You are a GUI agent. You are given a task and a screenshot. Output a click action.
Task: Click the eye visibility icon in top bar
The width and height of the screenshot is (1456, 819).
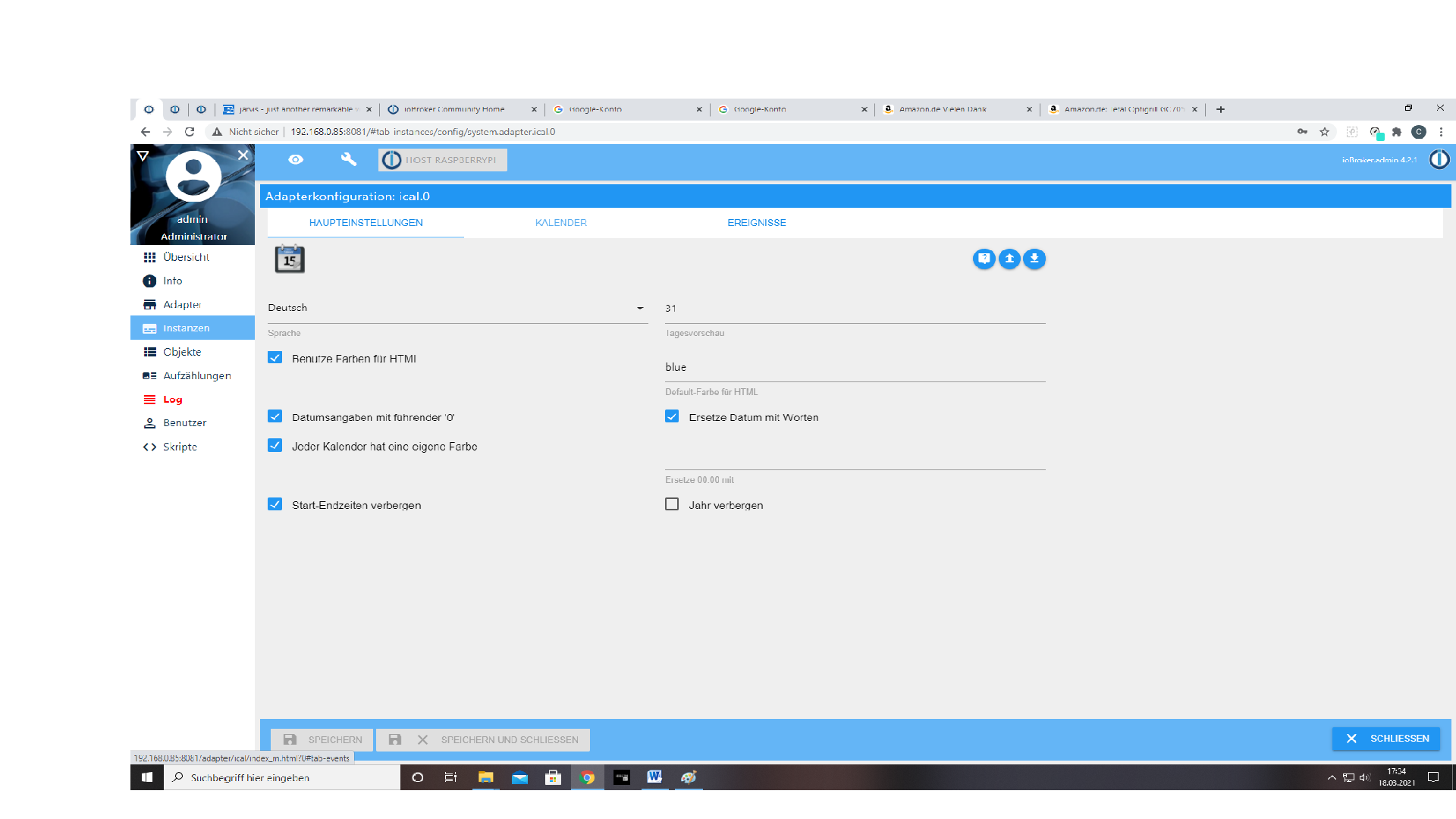point(296,159)
